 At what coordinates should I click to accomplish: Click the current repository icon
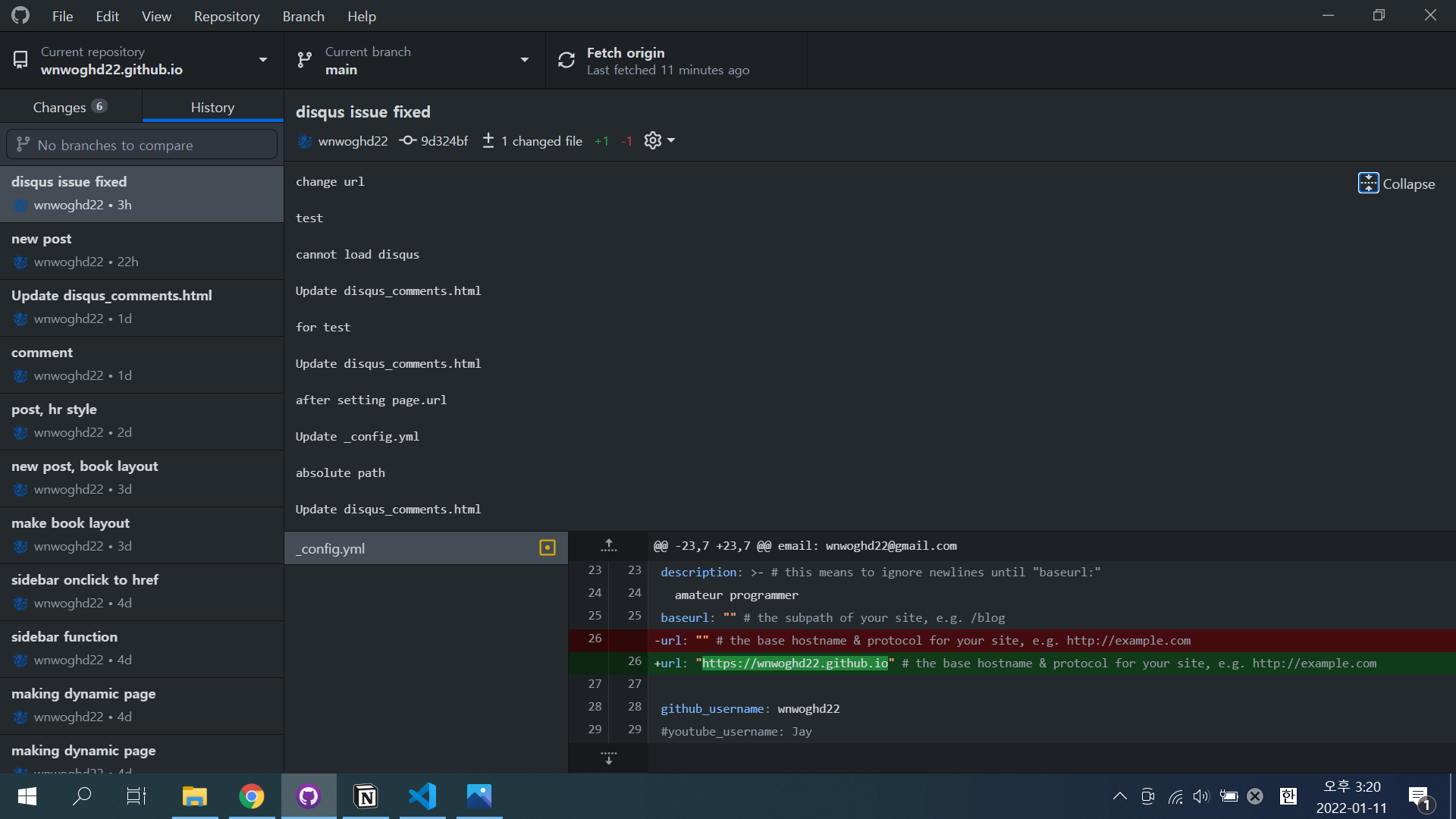point(20,60)
